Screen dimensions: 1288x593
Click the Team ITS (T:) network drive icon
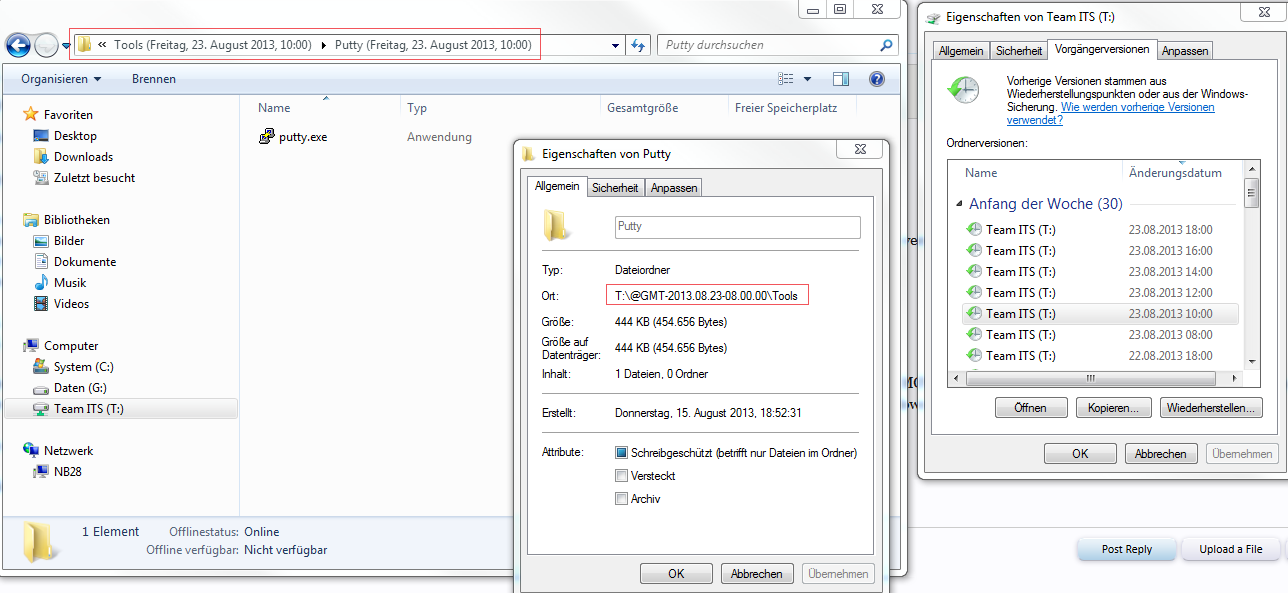click(41, 409)
